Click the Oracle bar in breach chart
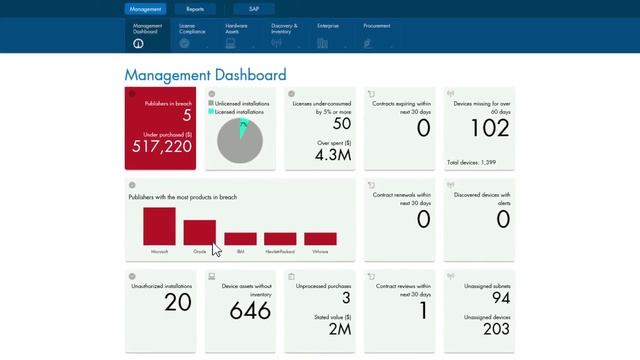Viewport: 640px width, 360px height. pos(200,233)
